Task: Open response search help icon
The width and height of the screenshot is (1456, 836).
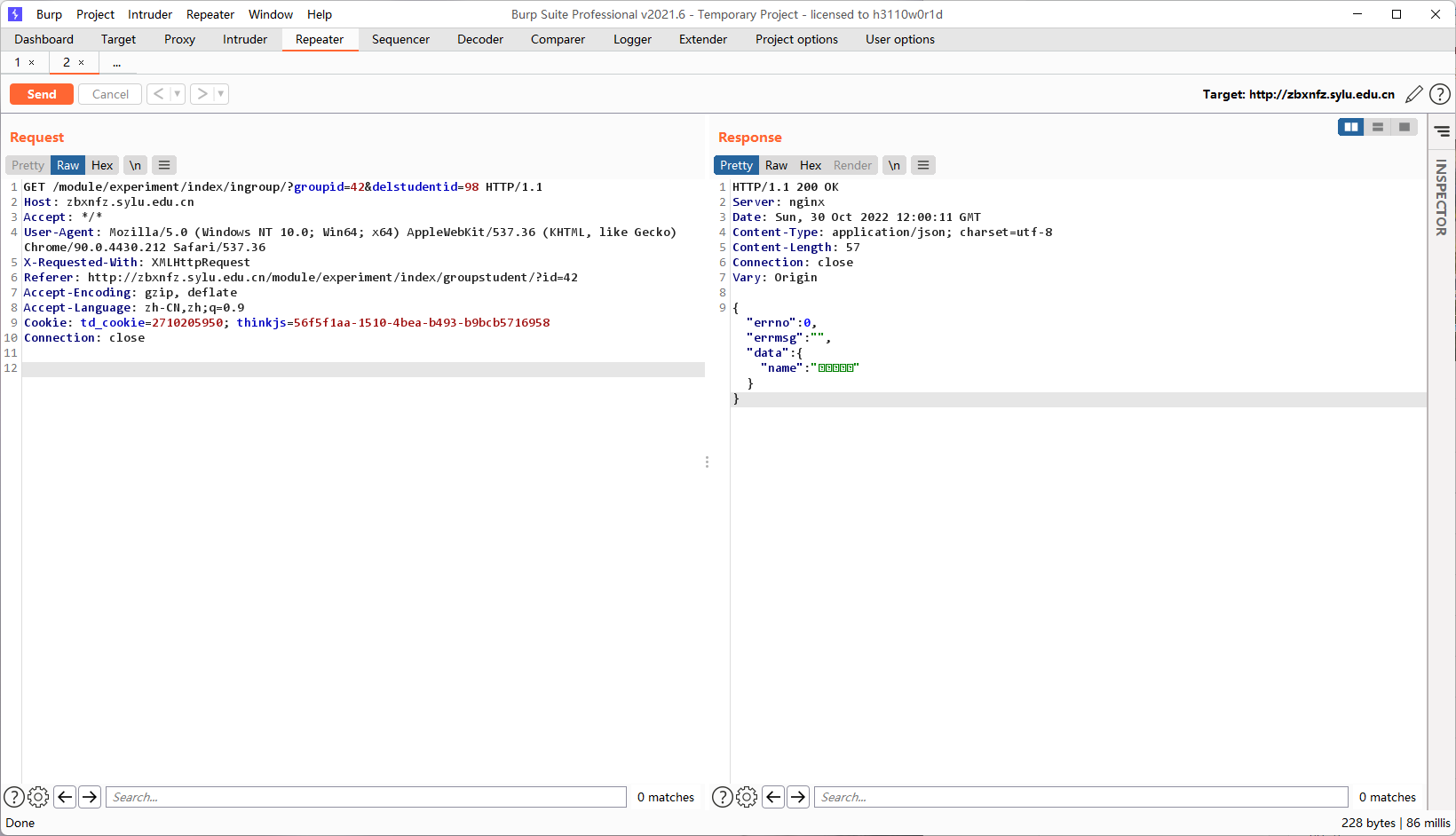Action: [723, 797]
